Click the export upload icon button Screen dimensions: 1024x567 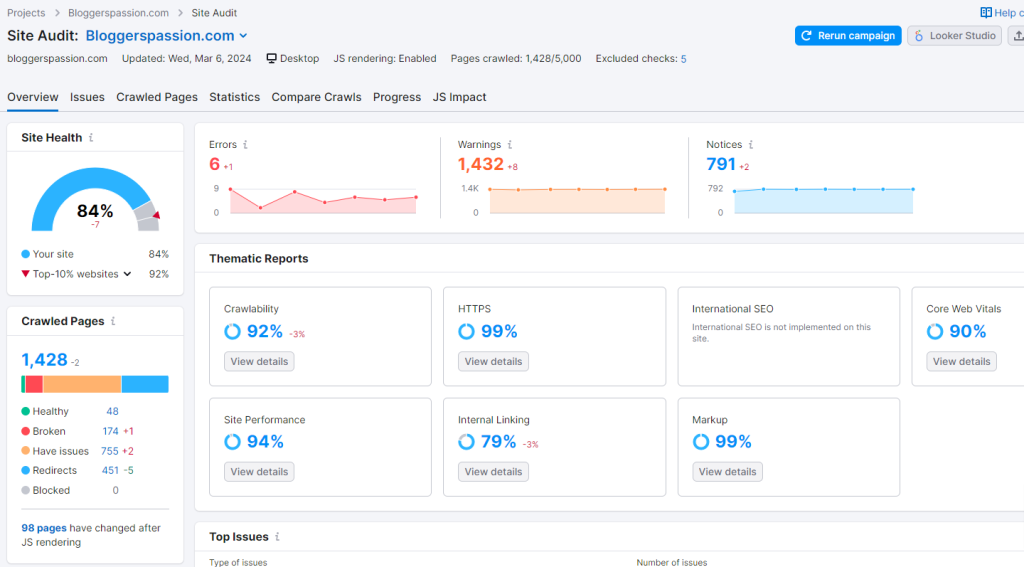pos(1017,36)
